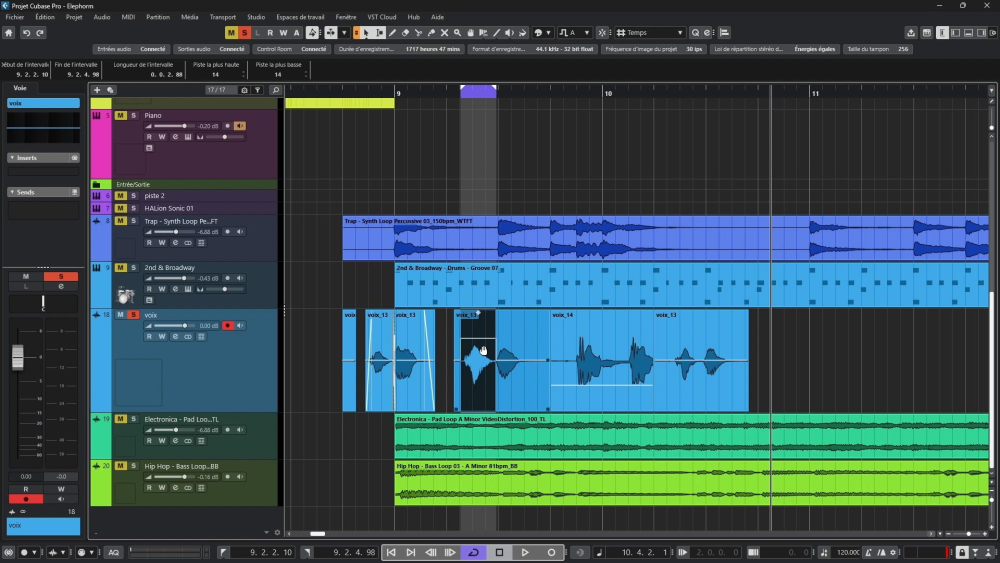Viewport: 1000px width, 563px height.
Task: Click the Add Track plus icon
Action: coord(97,90)
